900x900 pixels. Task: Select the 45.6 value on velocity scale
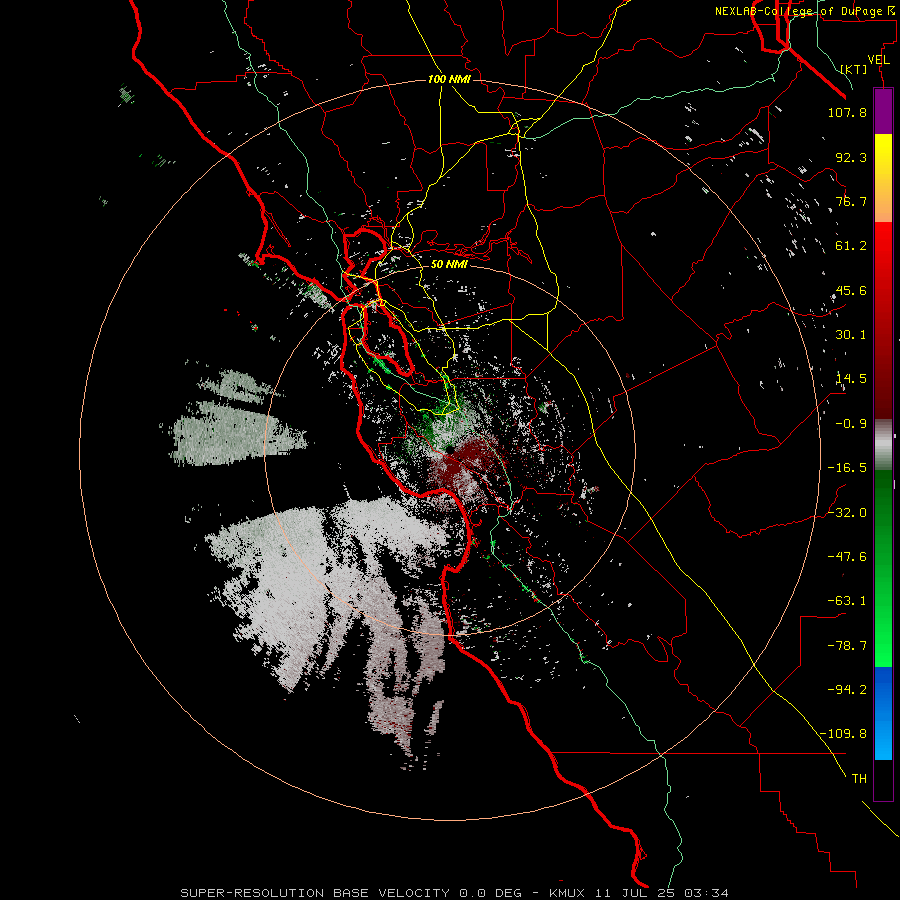(x=851, y=290)
